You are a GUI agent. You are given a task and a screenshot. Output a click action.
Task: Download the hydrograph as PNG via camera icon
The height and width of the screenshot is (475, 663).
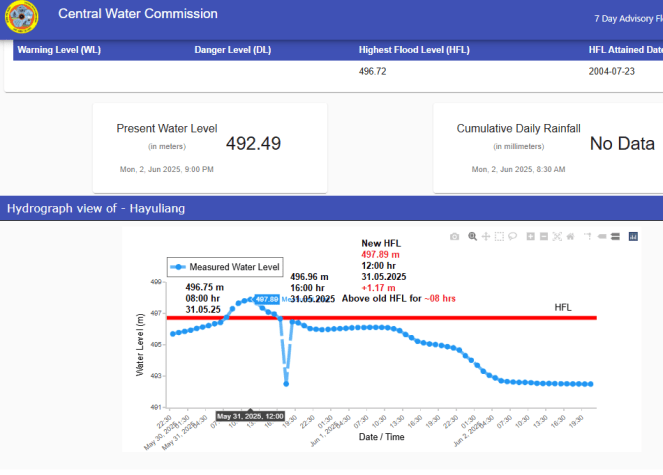point(454,237)
